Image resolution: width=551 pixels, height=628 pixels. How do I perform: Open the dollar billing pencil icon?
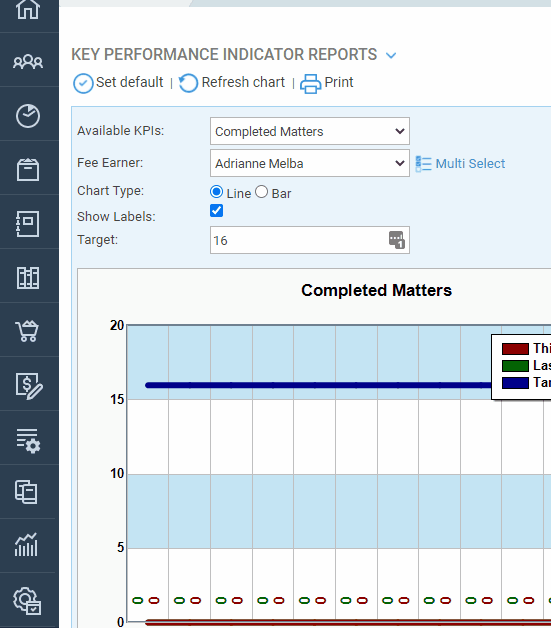[29, 386]
